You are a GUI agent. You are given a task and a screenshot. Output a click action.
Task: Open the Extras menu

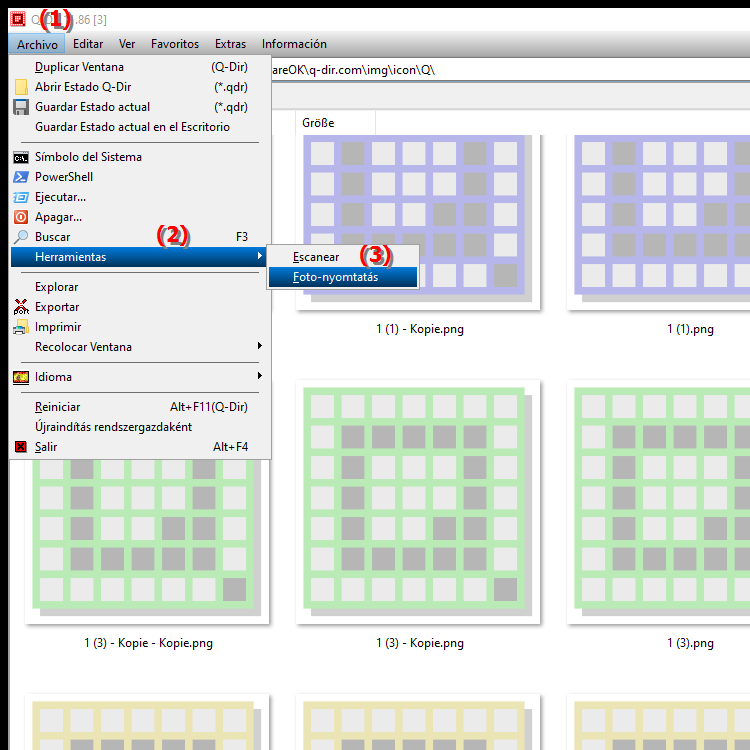coord(231,44)
